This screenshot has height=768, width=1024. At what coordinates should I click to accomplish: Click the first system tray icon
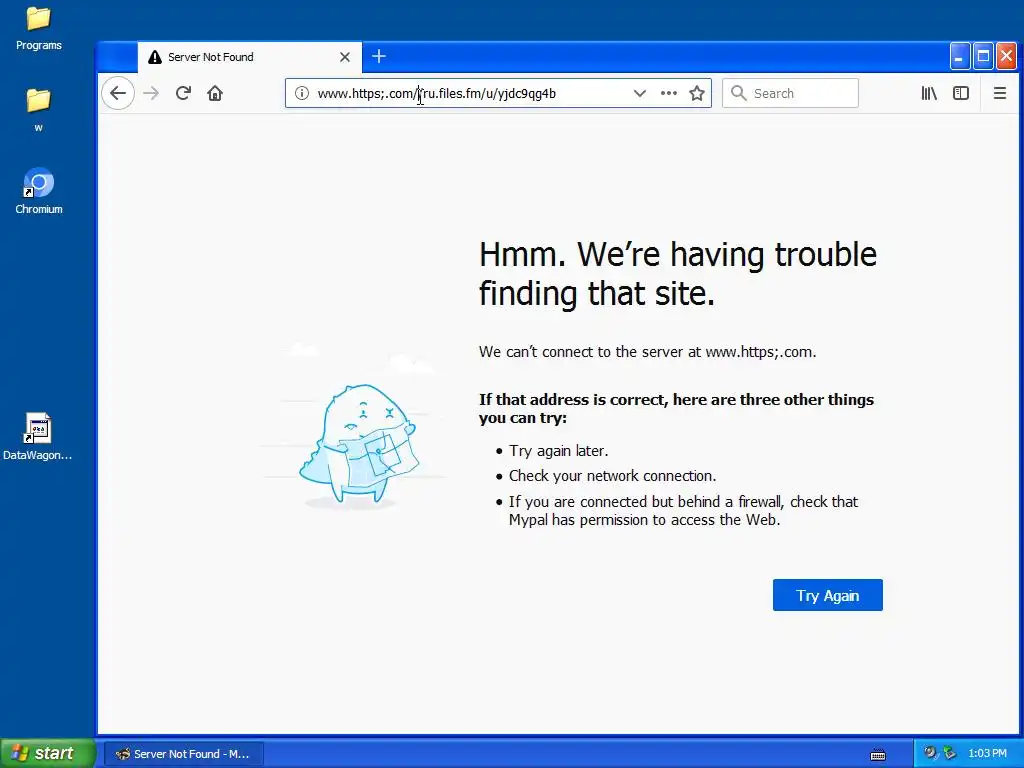point(930,753)
